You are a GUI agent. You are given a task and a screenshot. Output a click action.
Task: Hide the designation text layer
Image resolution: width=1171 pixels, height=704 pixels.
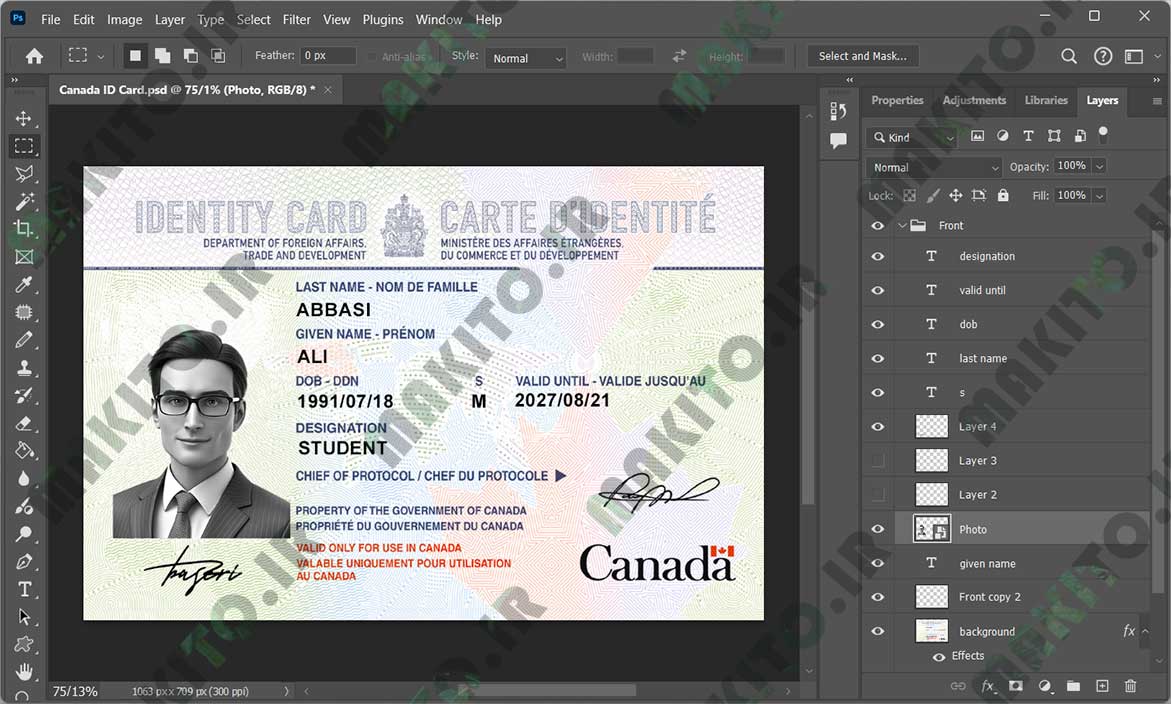click(878, 256)
